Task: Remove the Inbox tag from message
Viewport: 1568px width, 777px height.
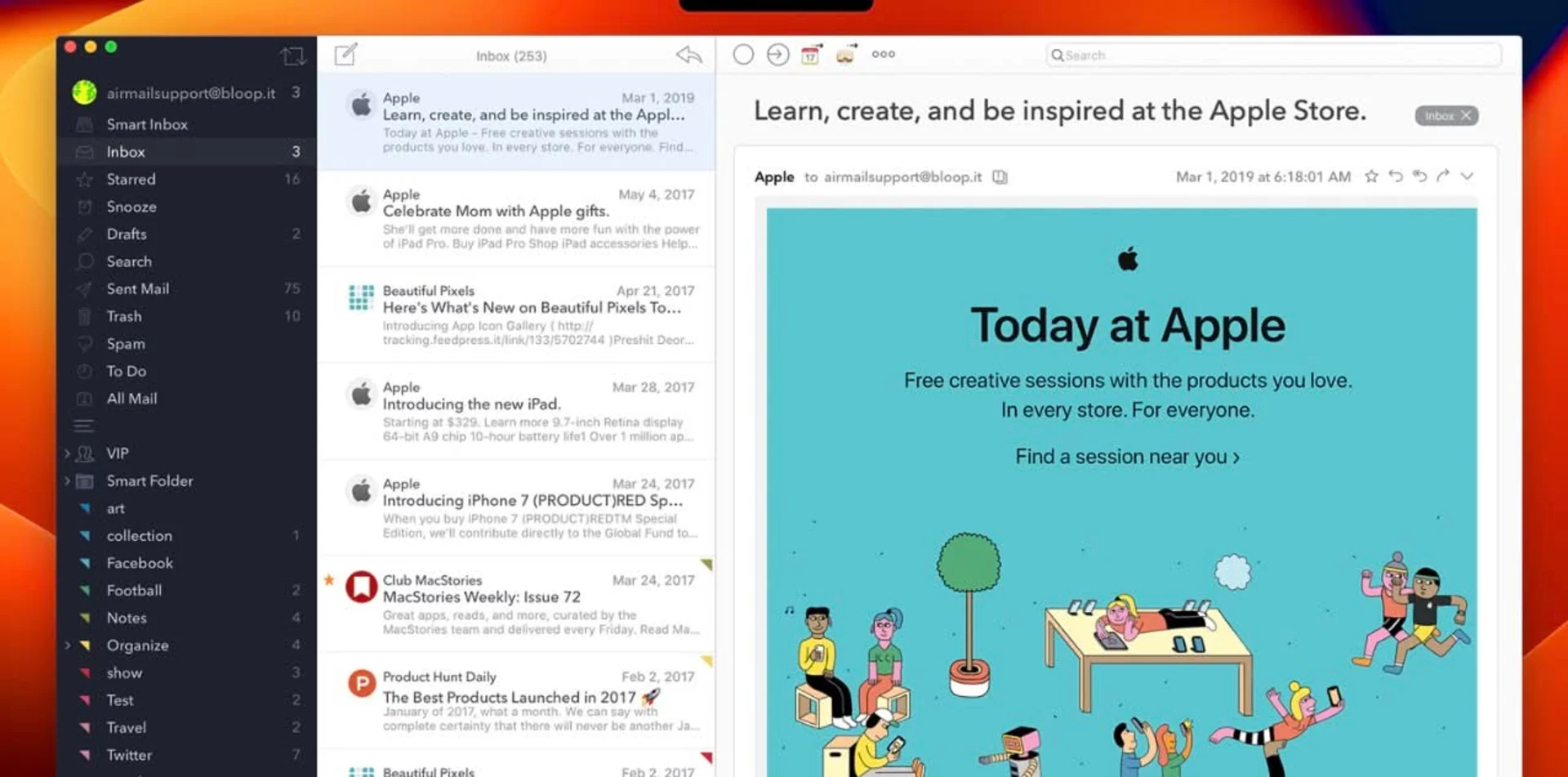Action: pos(1466,116)
